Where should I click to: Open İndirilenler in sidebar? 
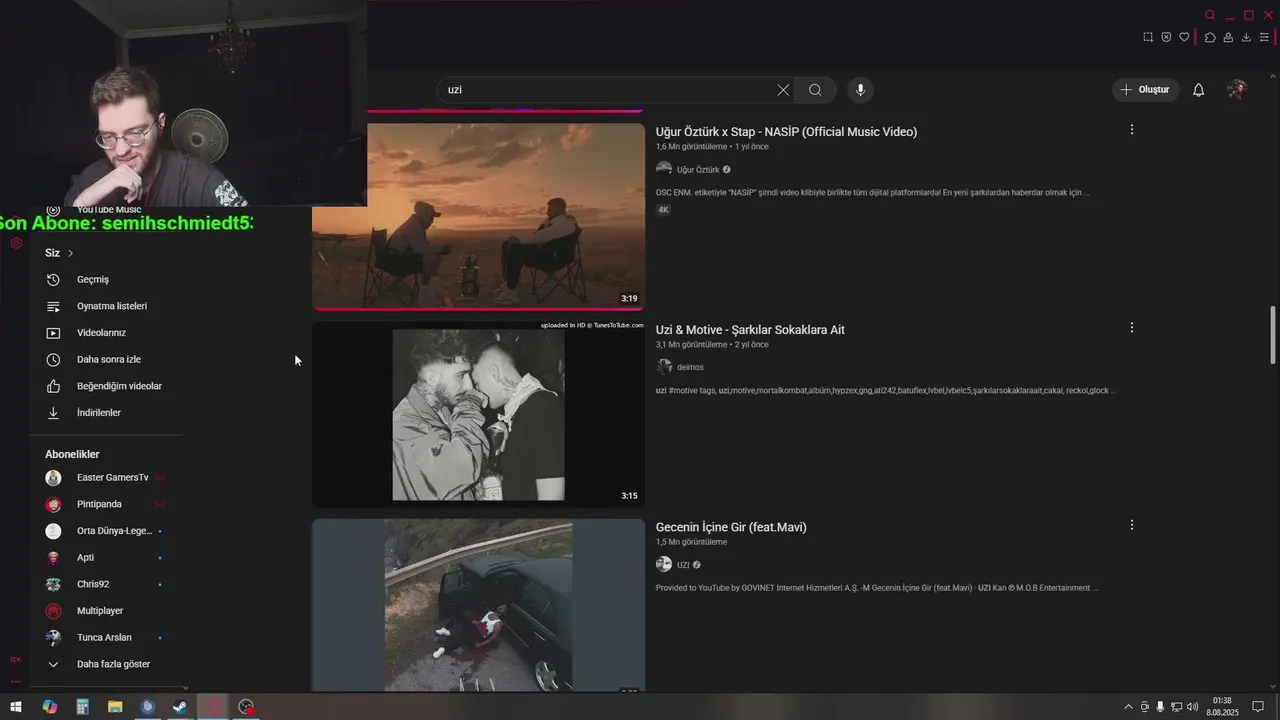(x=105, y=412)
